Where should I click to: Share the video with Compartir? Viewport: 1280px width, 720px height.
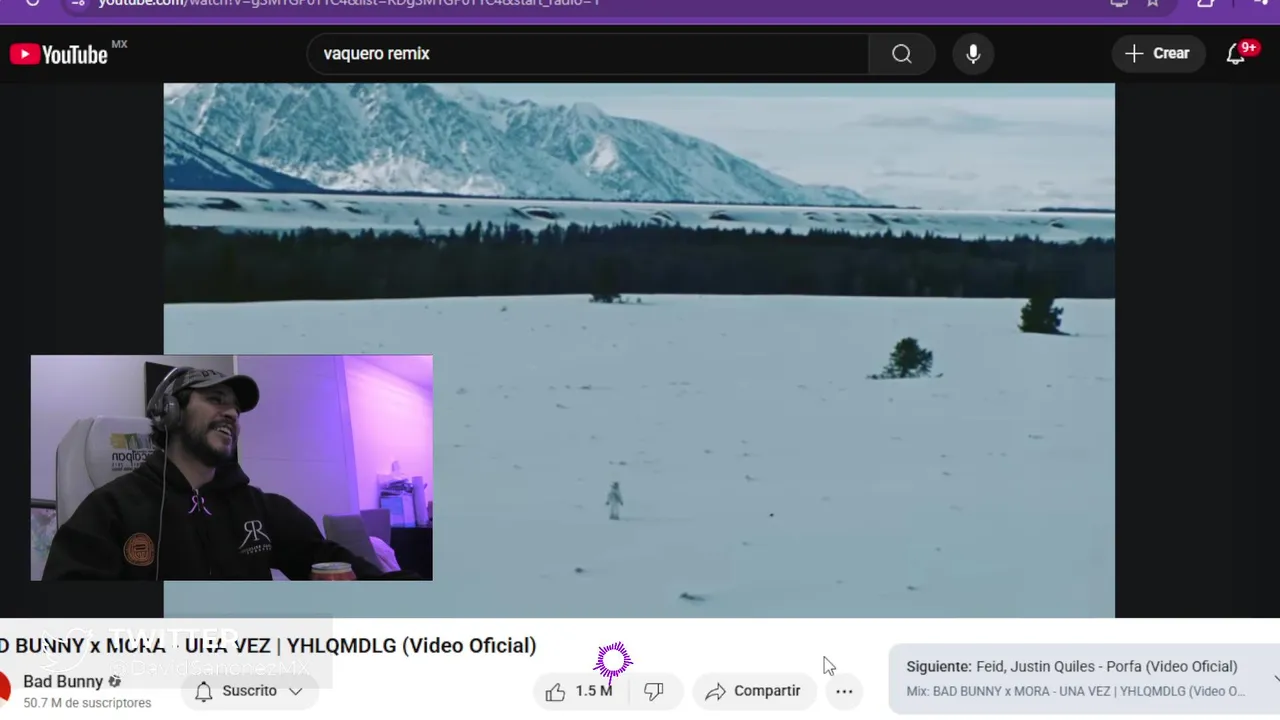click(x=753, y=691)
